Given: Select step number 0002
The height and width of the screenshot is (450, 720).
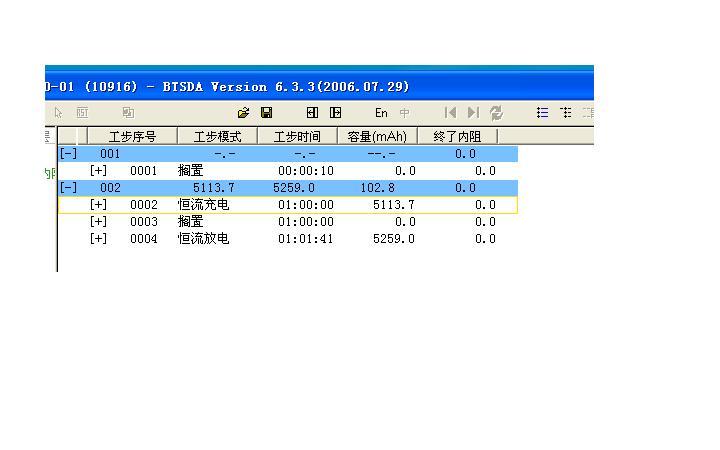Looking at the screenshot, I should point(144,205).
